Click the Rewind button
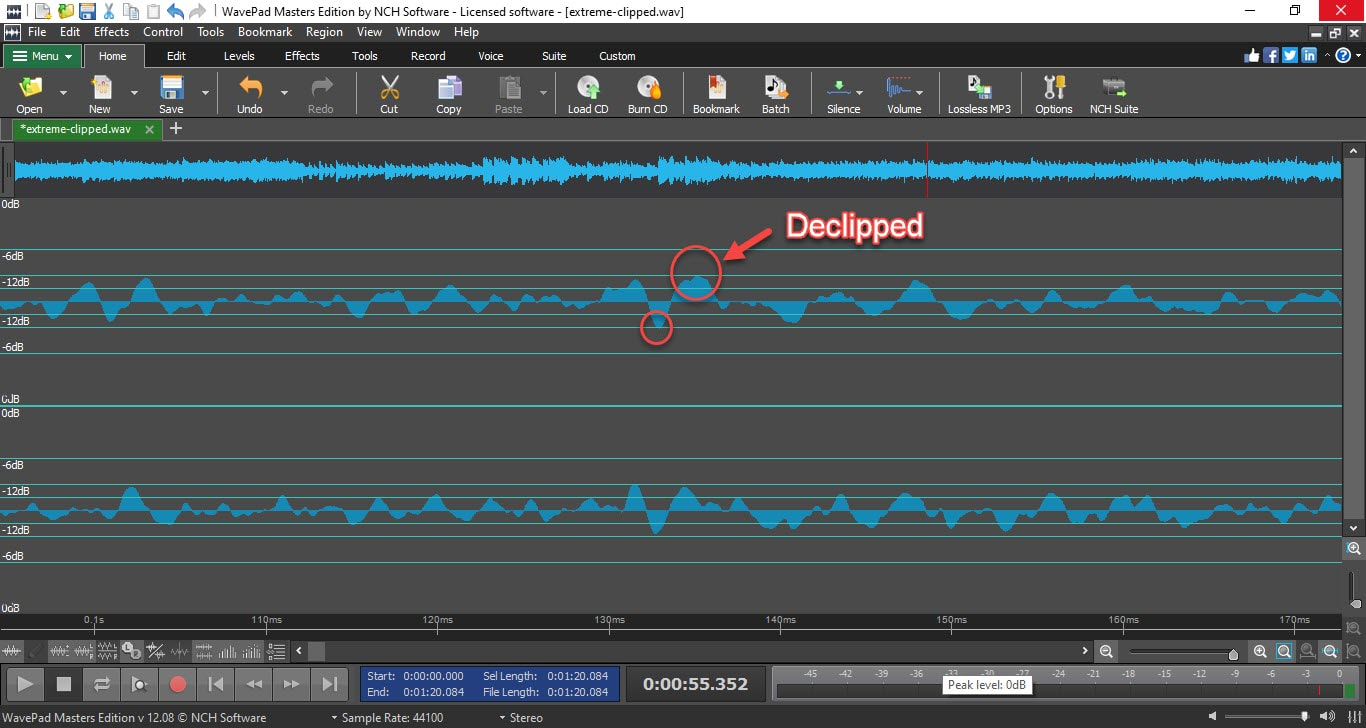 pos(254,684)
